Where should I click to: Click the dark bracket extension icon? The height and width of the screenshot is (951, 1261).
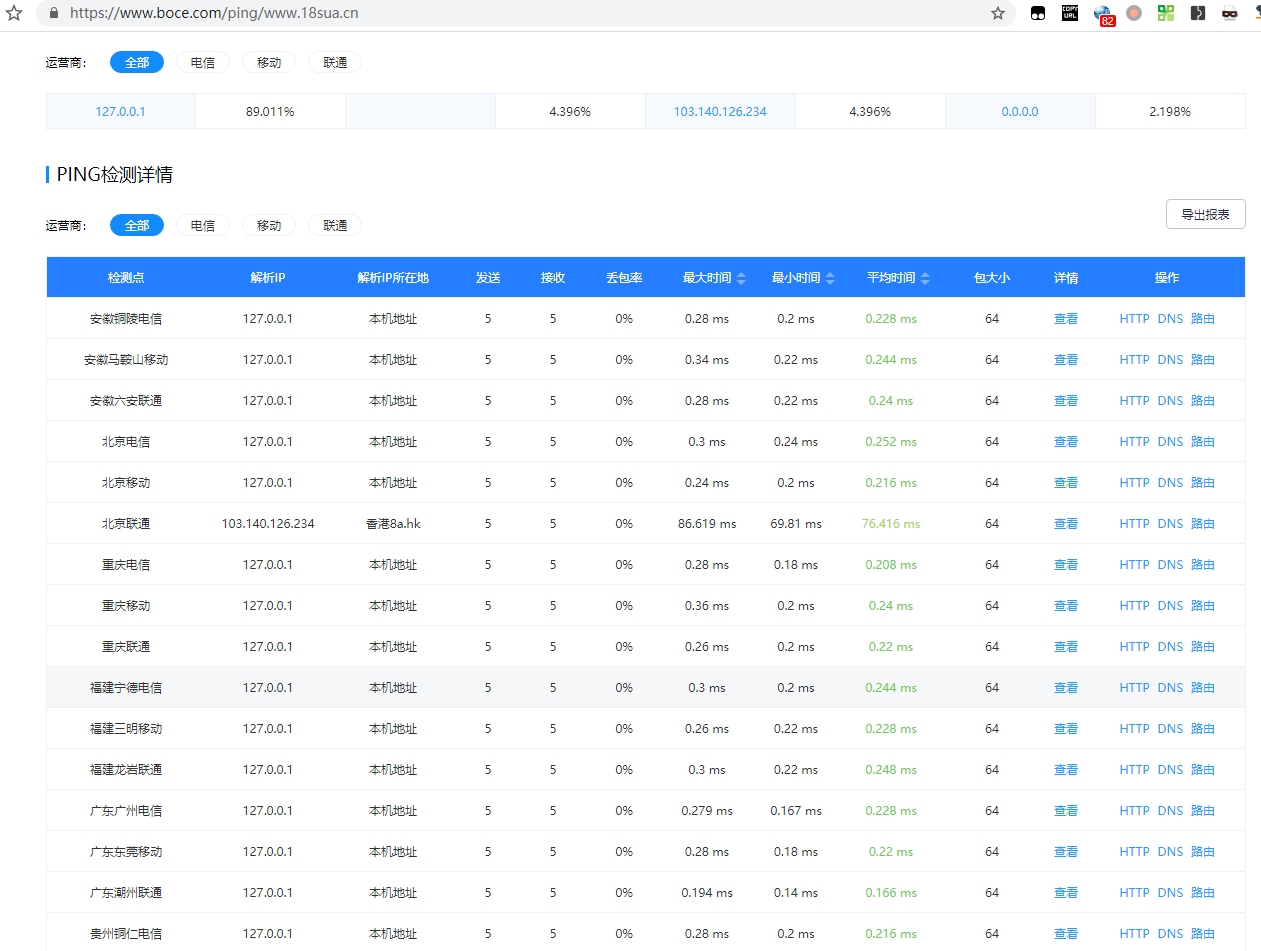(1197, 13)
